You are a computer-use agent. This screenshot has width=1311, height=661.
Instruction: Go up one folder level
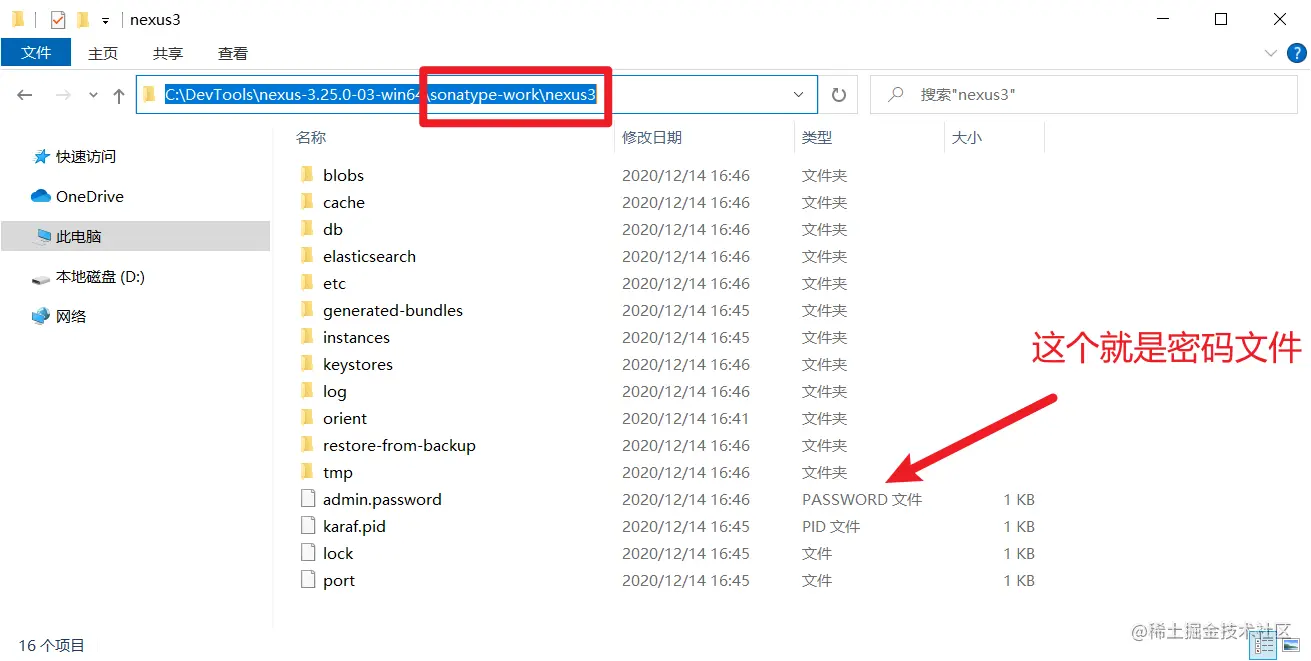pos(119,95)
